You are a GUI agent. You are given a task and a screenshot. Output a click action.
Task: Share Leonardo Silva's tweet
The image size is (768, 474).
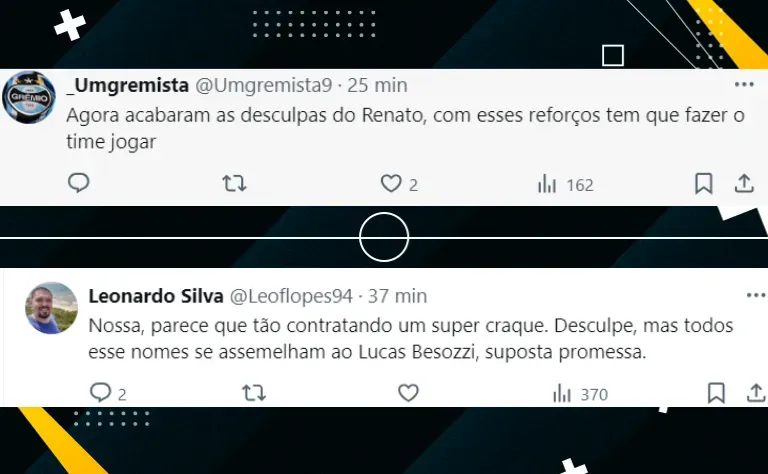(756, 393)
